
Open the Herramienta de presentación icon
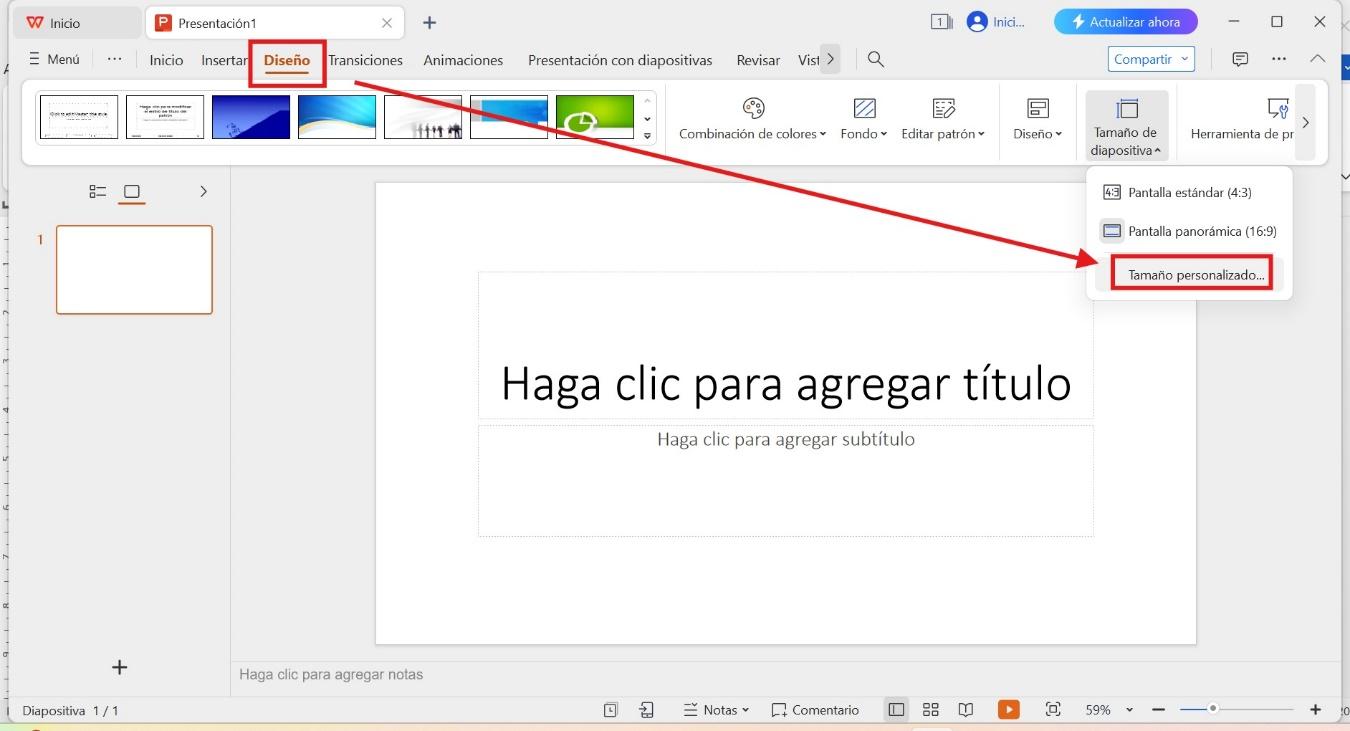pos(1278,110)
